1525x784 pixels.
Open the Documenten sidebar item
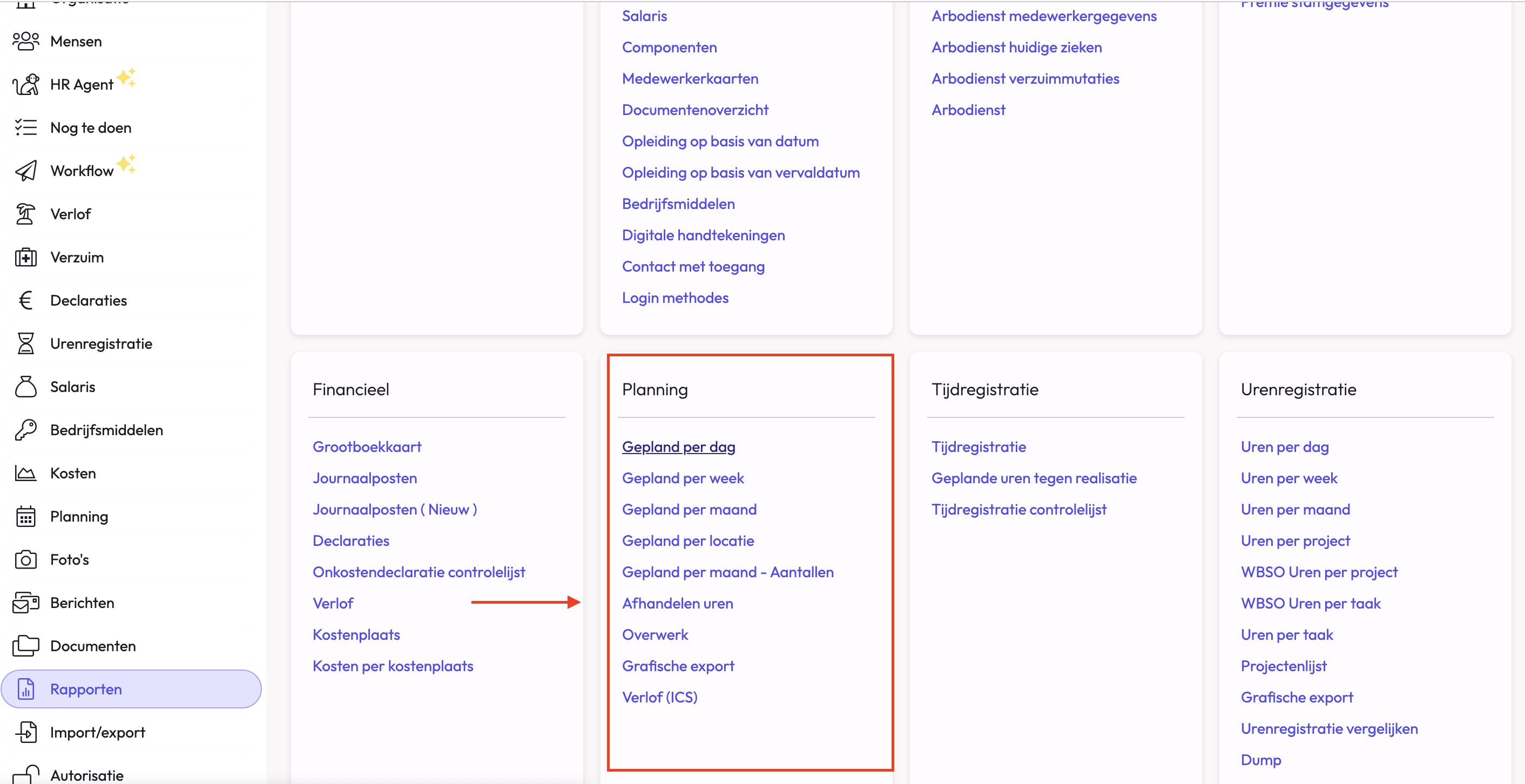[93, 646]
